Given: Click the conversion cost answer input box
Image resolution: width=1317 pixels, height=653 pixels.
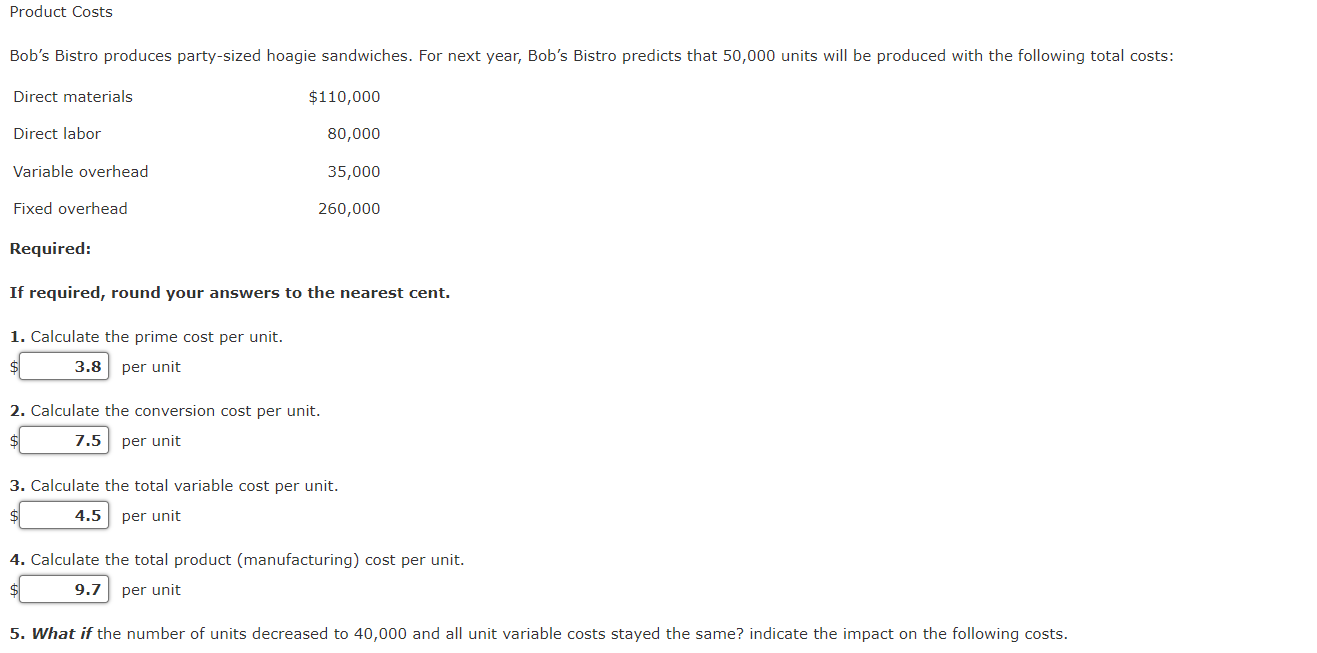Looking at the screenshot, I should tap(63, 440).
